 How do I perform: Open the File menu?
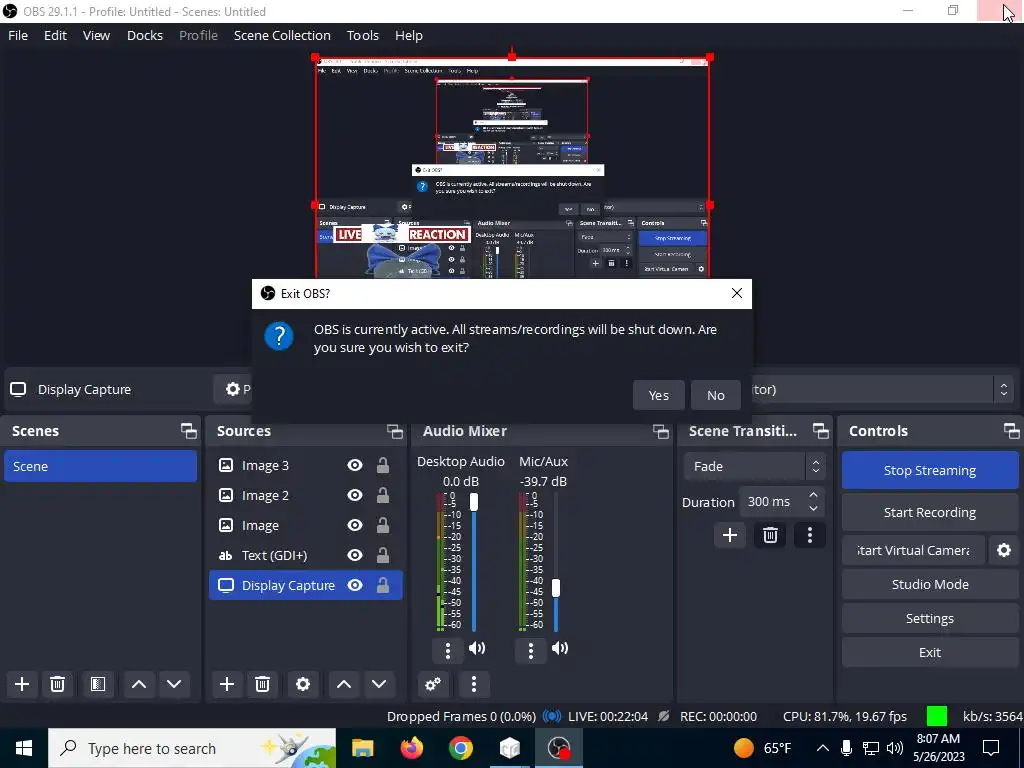pos(18,35)
